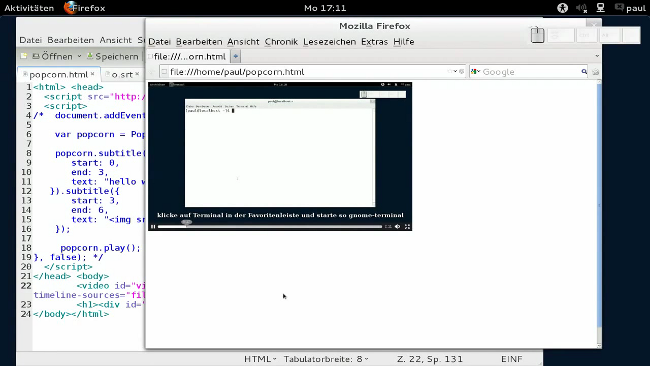Enter fullscreen mode on the video player
The width and height of the screenshot is (650, 366).
pyautogui.click(x=407, y=226)
